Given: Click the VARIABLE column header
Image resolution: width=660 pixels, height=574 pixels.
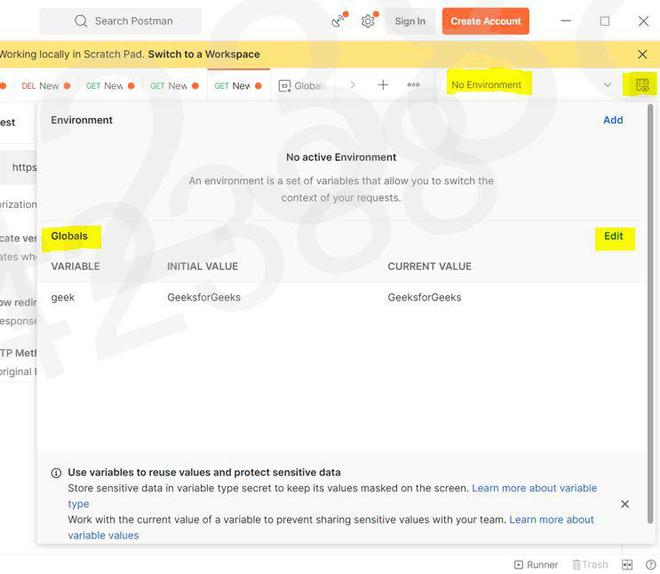Looking at the screenshot, I should click(75, 266).
